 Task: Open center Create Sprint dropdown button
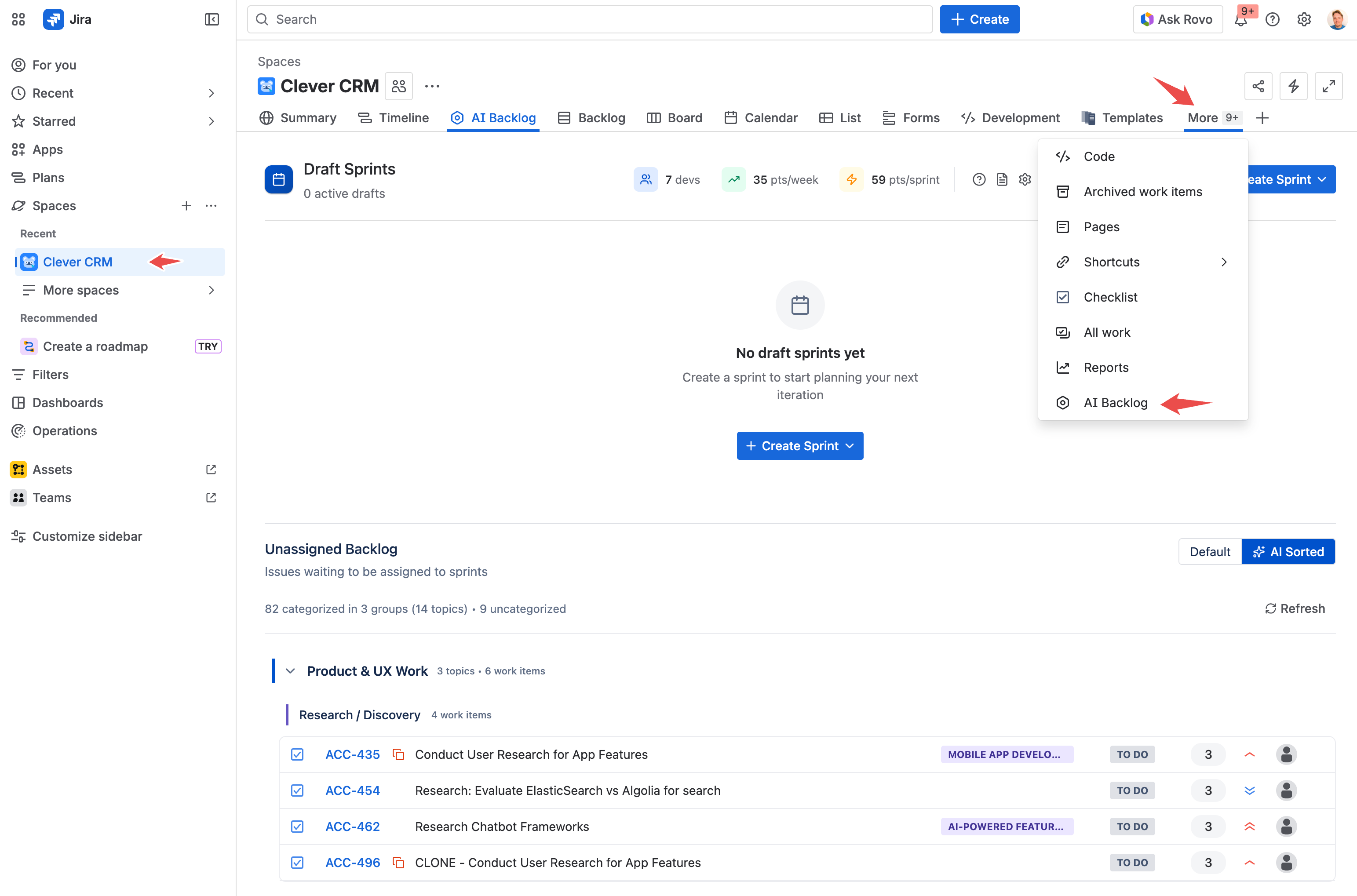point(799,446)
